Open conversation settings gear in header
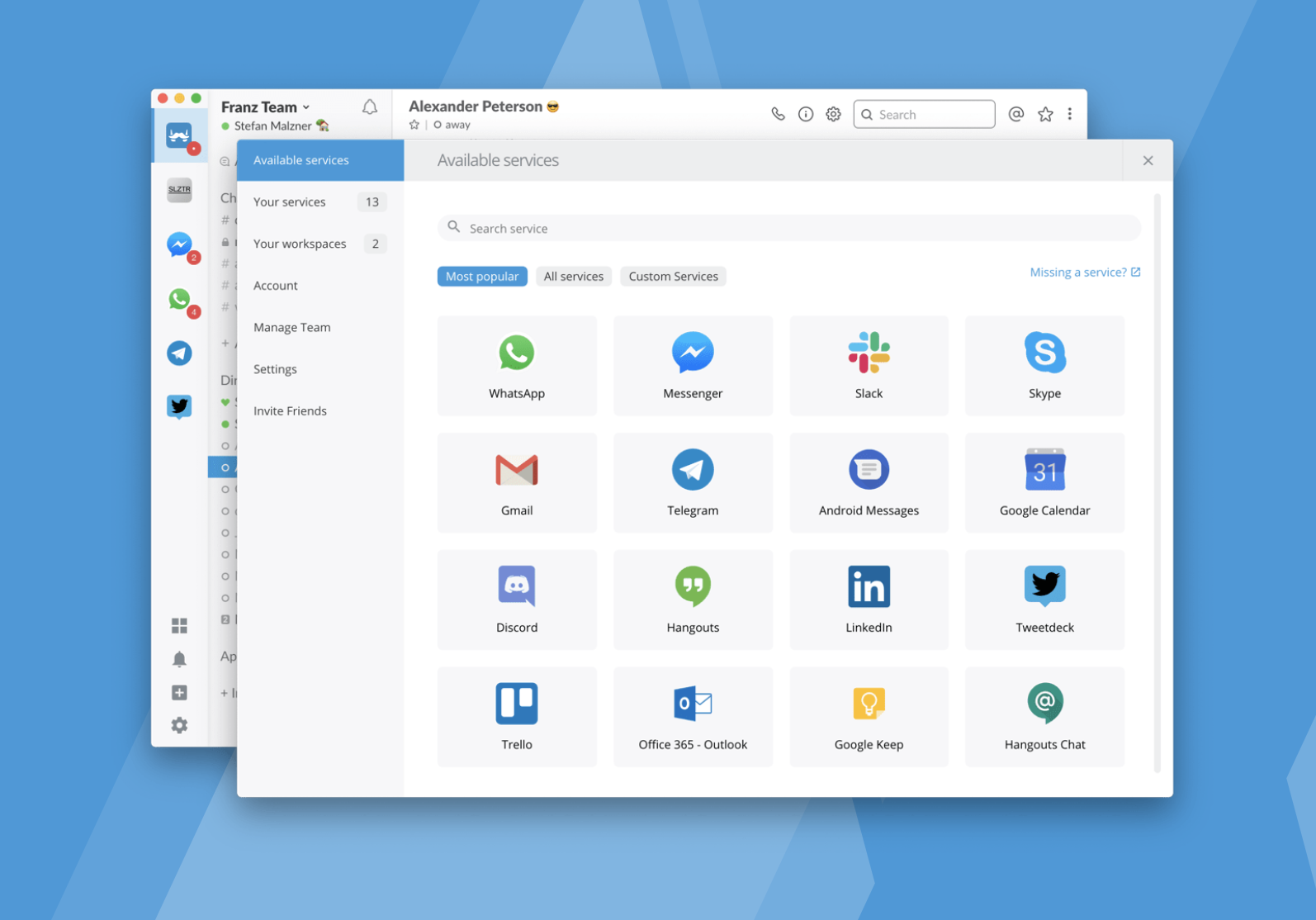 [x=834, y=114]
